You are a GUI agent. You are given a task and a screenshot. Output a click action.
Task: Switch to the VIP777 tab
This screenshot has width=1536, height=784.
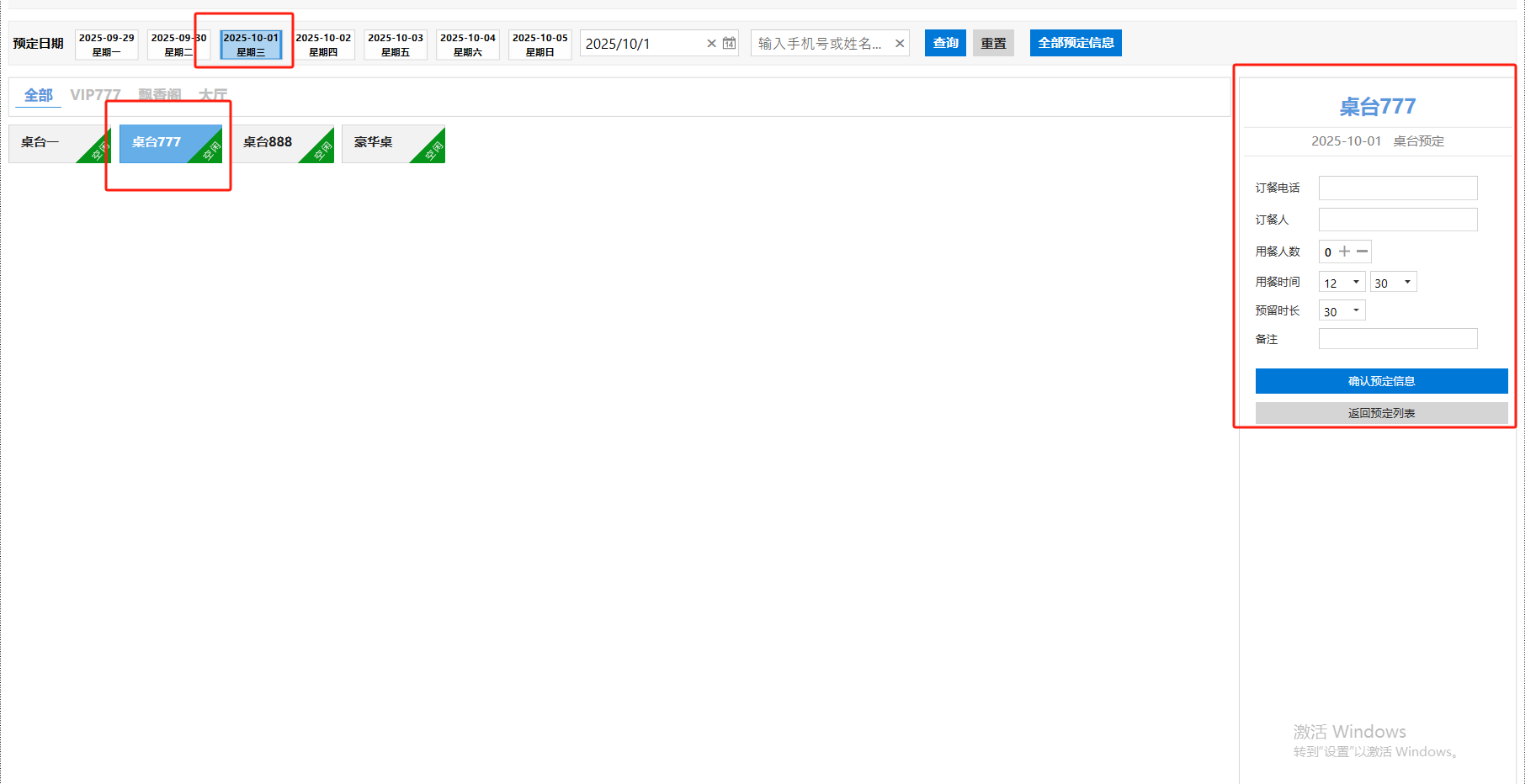coord(95,95)
